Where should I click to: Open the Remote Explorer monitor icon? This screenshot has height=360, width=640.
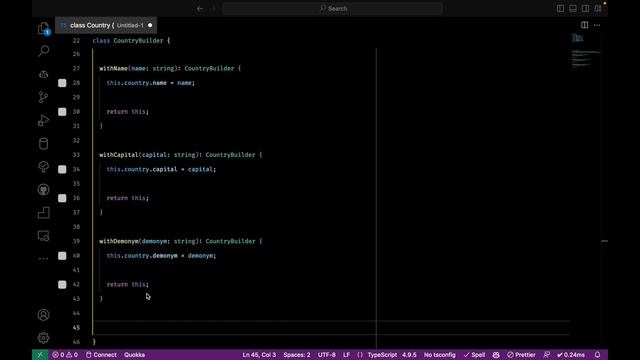(x=43, y=236)
